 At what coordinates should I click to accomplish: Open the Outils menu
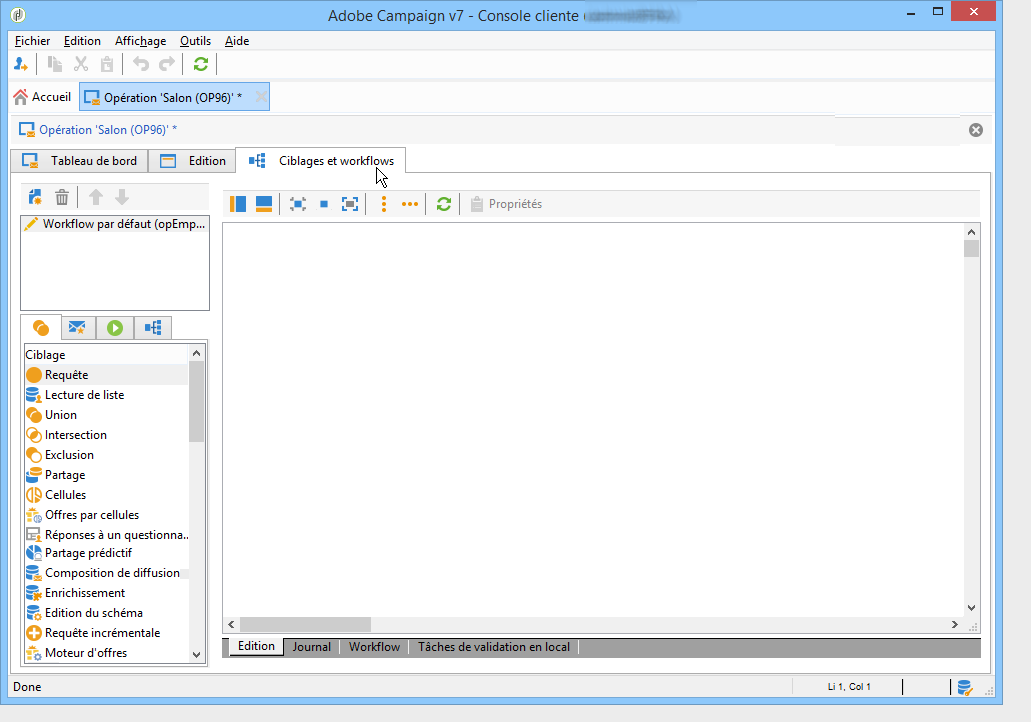click(195, 41)
